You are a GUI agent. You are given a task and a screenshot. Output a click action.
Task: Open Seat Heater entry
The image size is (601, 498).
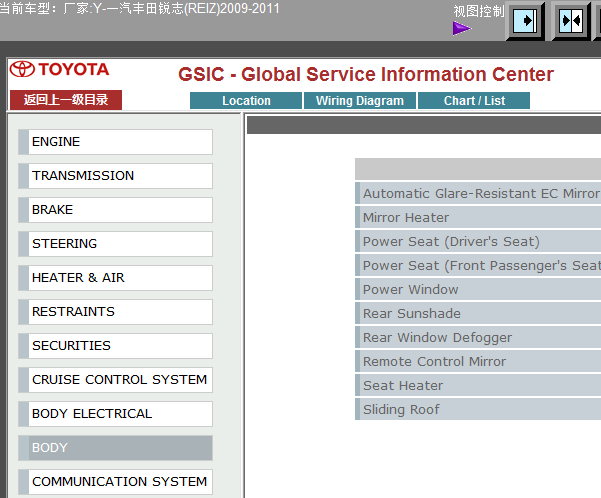tap(478, 385)
